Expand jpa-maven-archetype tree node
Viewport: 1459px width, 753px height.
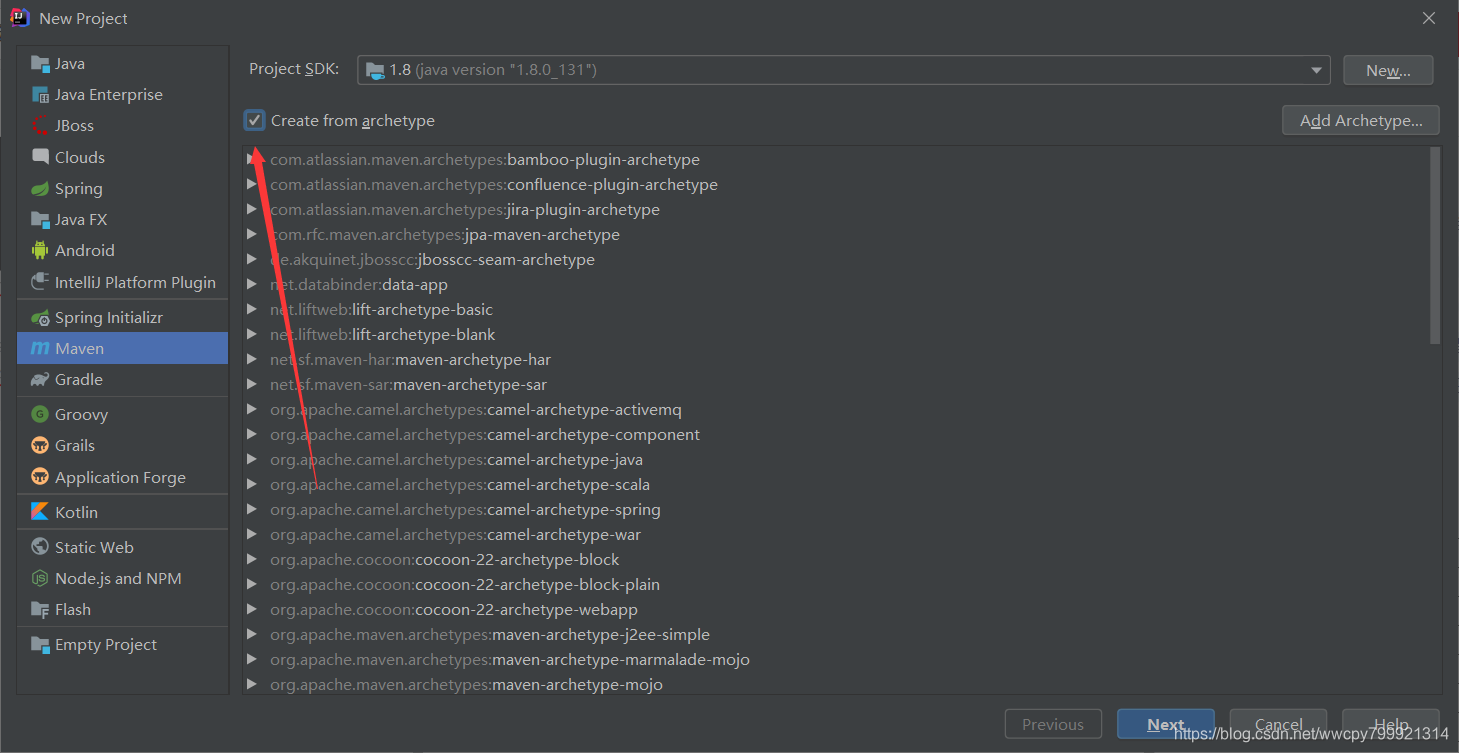pyautogui.click(x=252, y=235)
